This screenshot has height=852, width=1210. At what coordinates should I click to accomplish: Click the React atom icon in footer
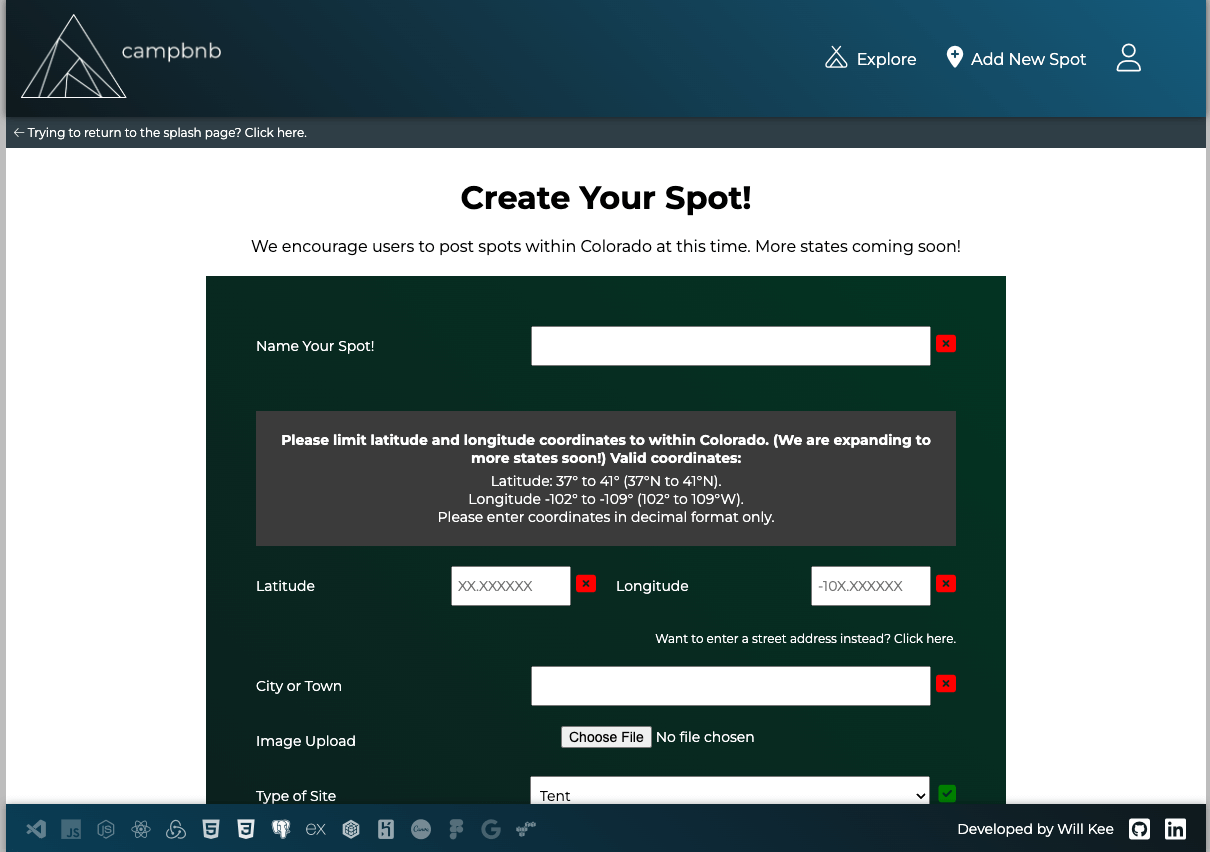pos(141,829)
